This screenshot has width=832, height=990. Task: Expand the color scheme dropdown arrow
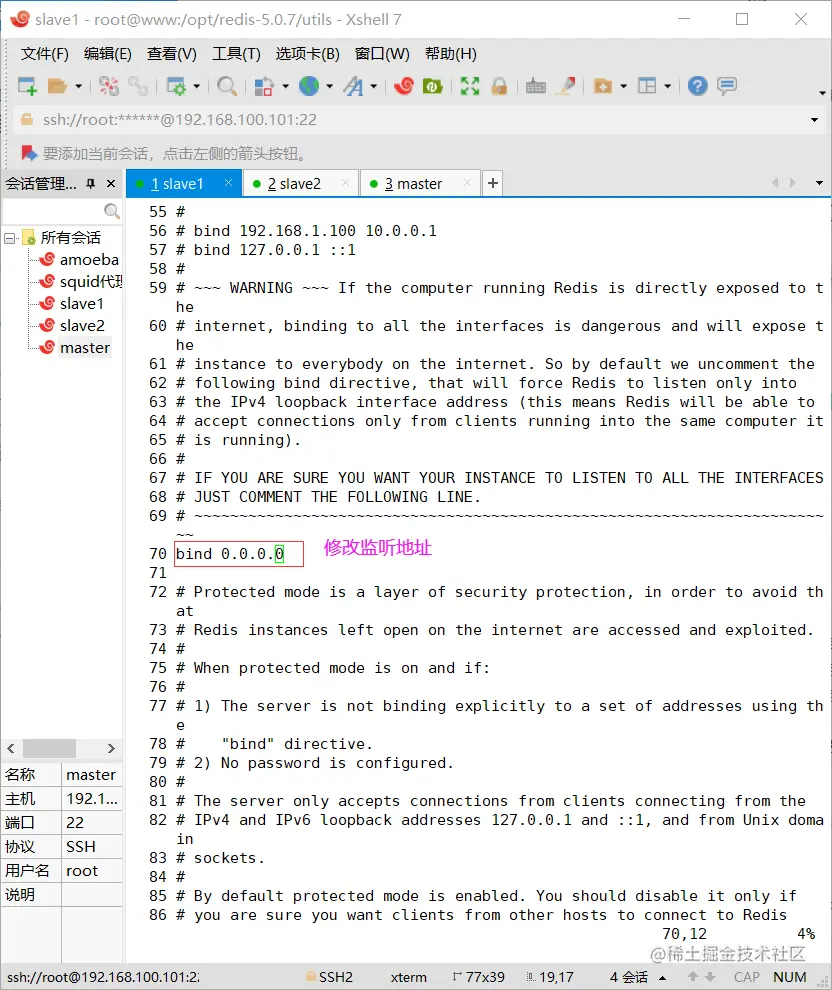click(x=285, y=86)
